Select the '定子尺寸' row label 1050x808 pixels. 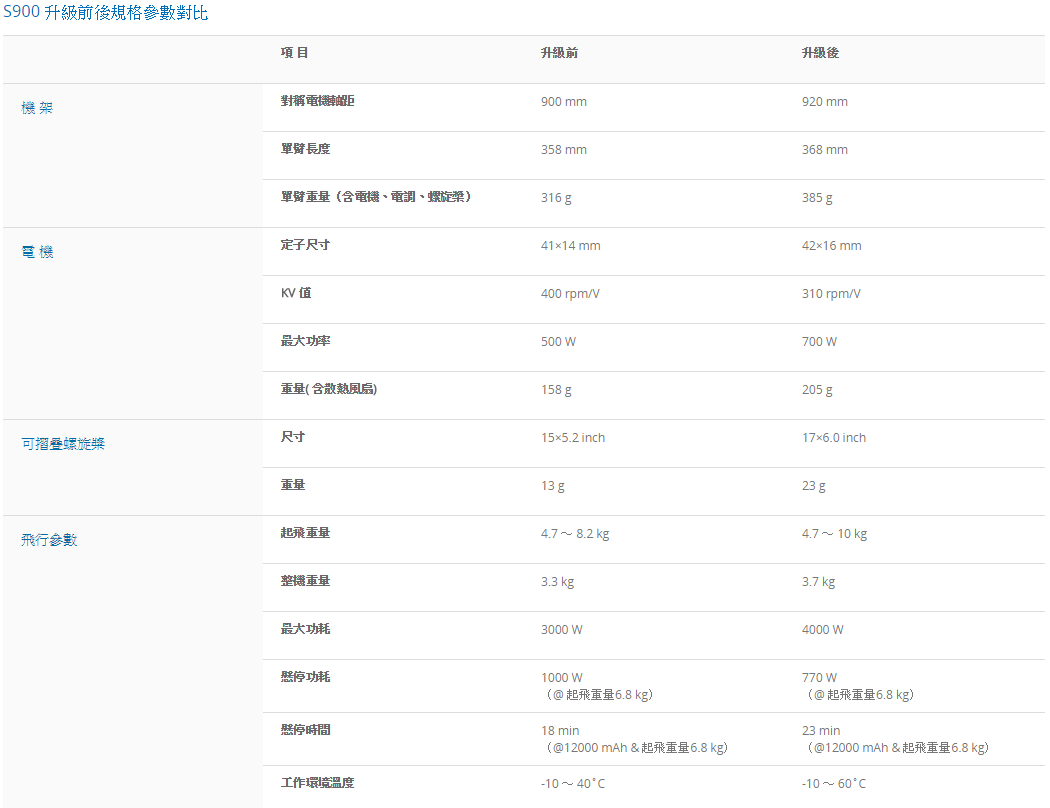pyautogui.click(x=305, y=245)
